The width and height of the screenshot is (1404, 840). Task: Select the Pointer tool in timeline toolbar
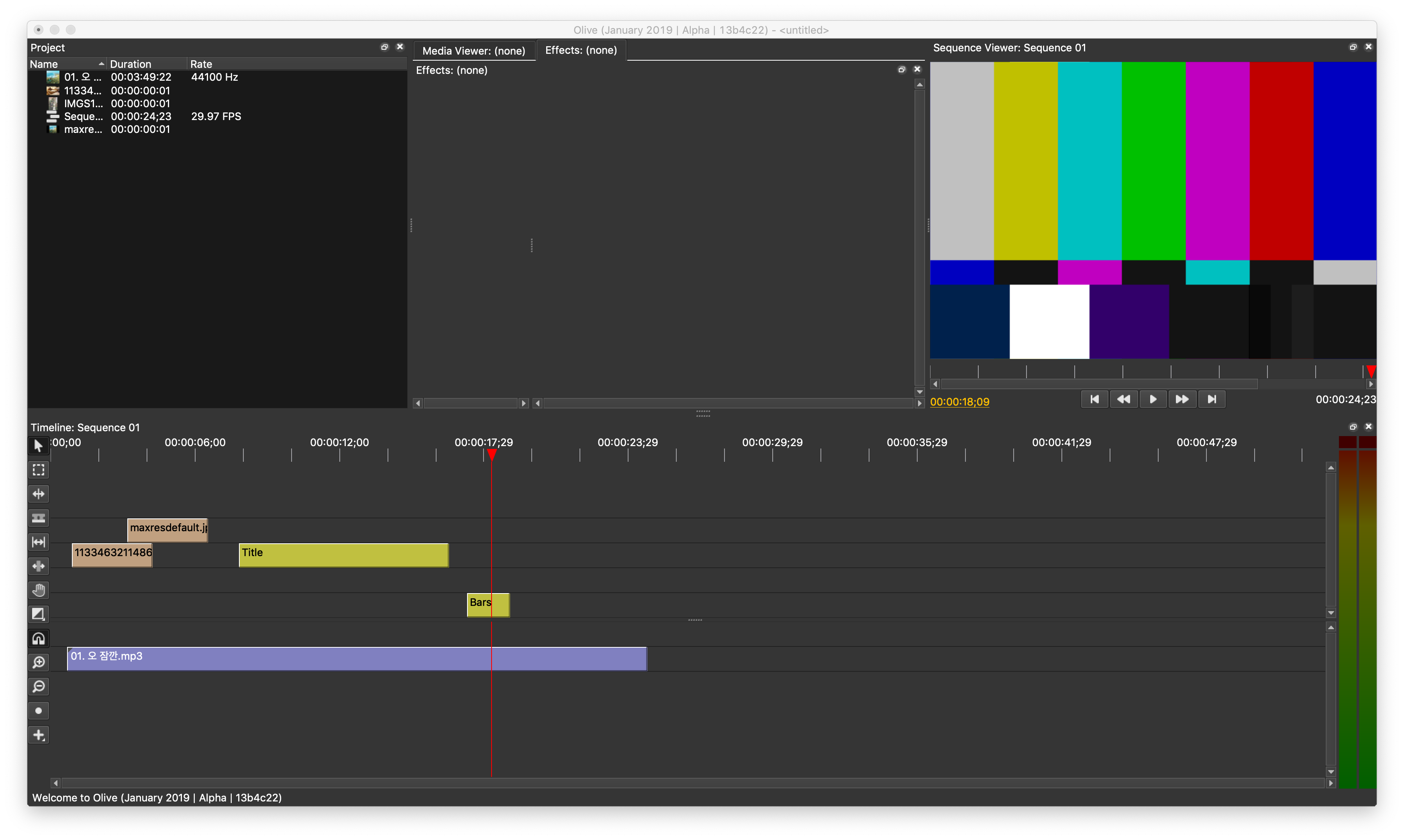(x=39, y=446)
